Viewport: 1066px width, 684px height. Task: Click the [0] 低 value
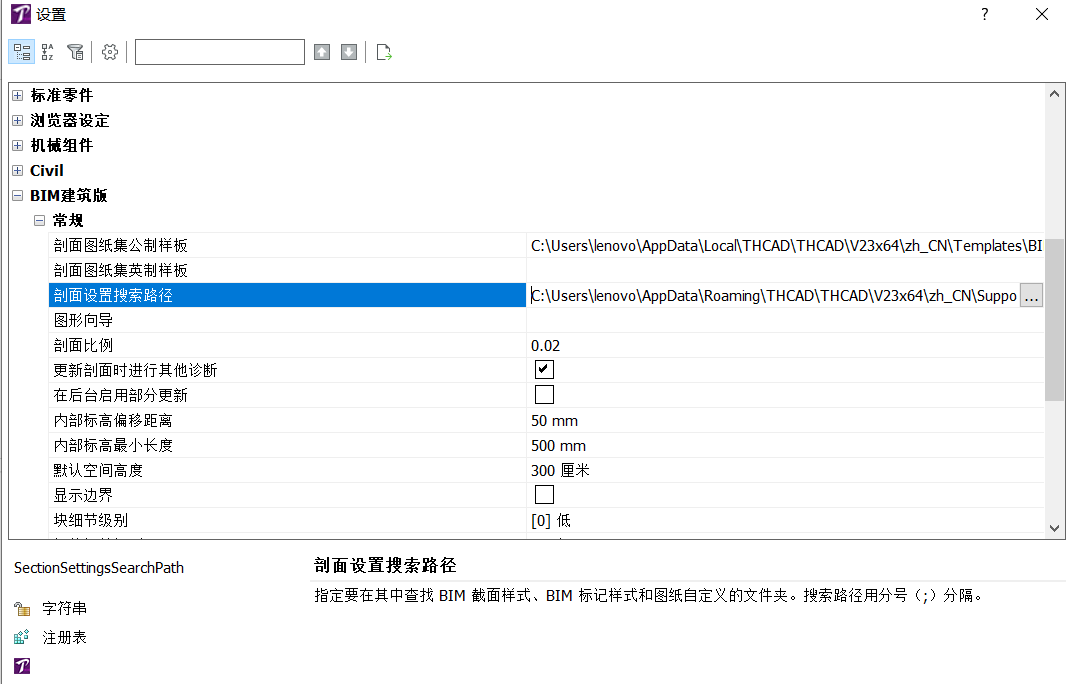(x=551, y=521)
